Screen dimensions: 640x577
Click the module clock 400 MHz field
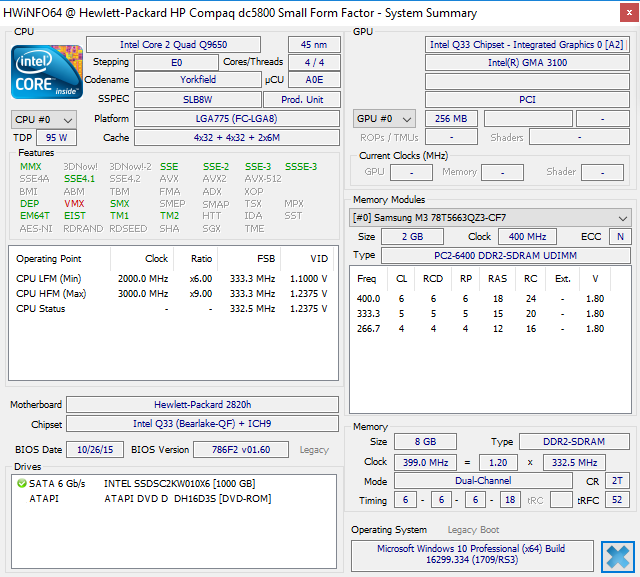coord(527,237)
